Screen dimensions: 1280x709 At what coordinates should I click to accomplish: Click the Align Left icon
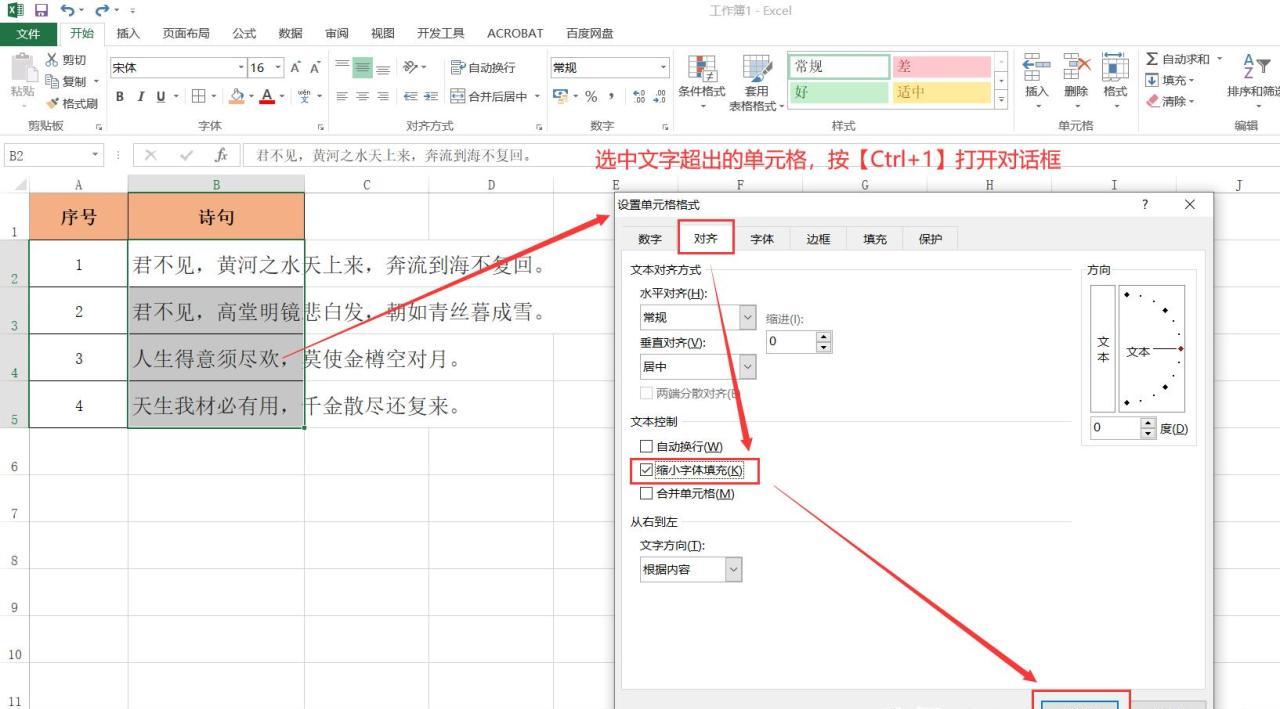[x=342, y=96]
